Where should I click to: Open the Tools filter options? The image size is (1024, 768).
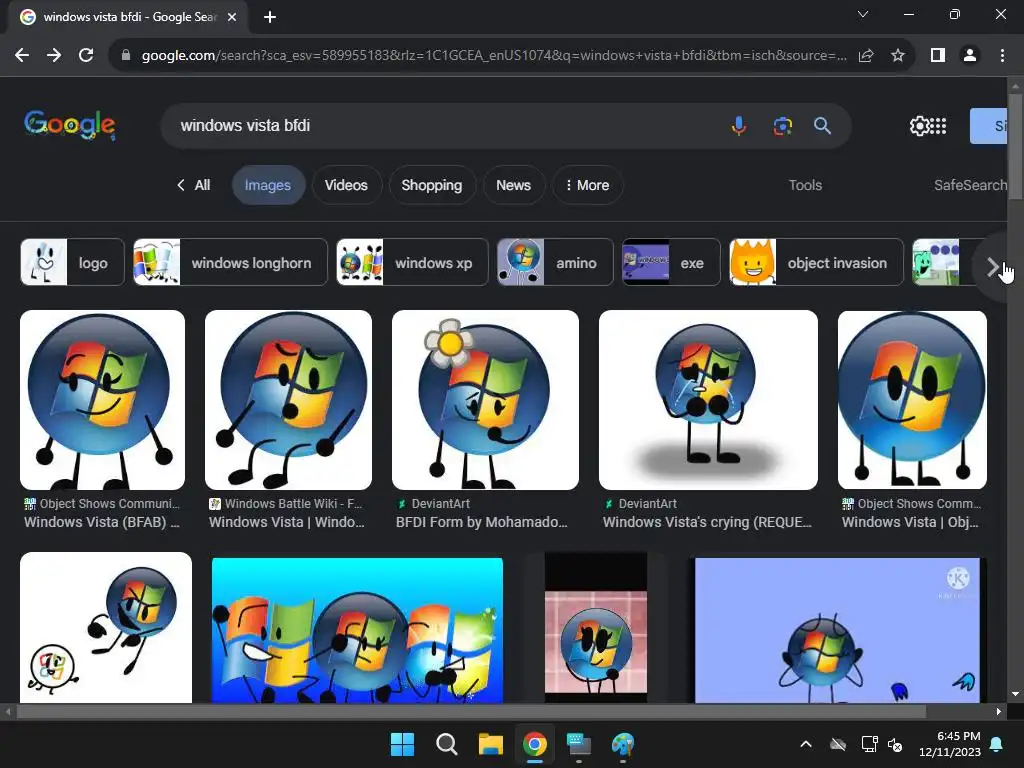point(805,185)
